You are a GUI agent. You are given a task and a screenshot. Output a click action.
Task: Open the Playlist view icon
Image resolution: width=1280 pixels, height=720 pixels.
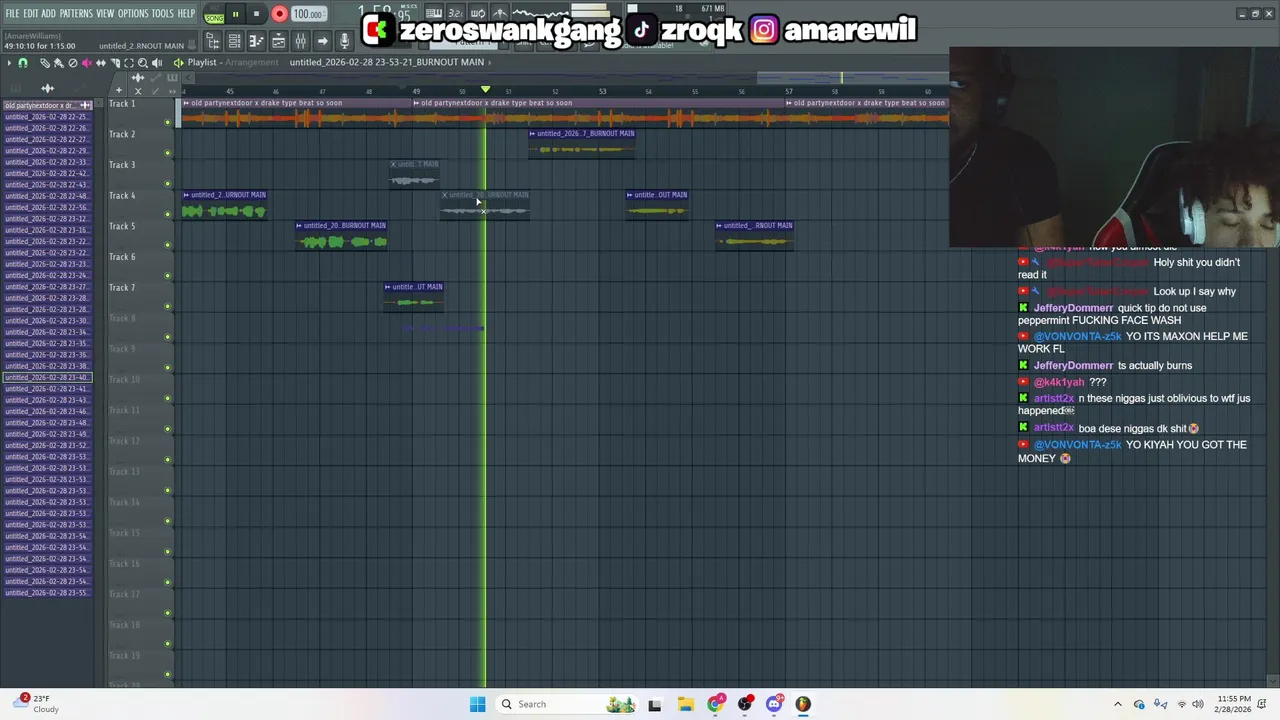pos(278,41)
